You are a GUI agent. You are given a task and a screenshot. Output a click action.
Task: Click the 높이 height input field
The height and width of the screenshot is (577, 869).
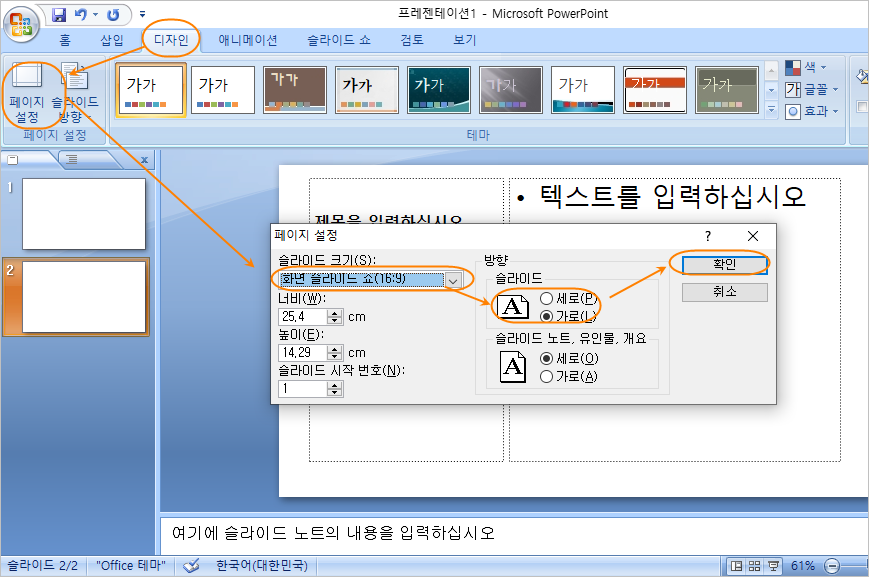pyautogui.click(x=302, y=353)
